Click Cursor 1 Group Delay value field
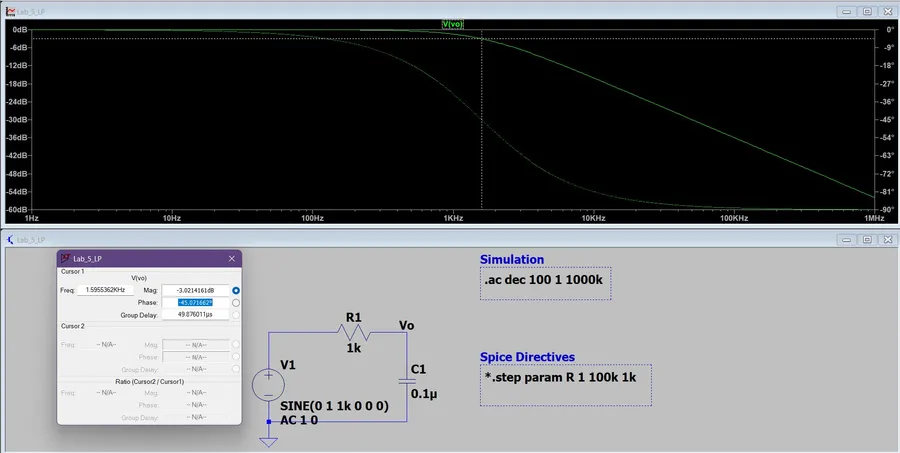The height and width of the screenshot is (453, 900). pyautogui.click(x=196, y=315)
